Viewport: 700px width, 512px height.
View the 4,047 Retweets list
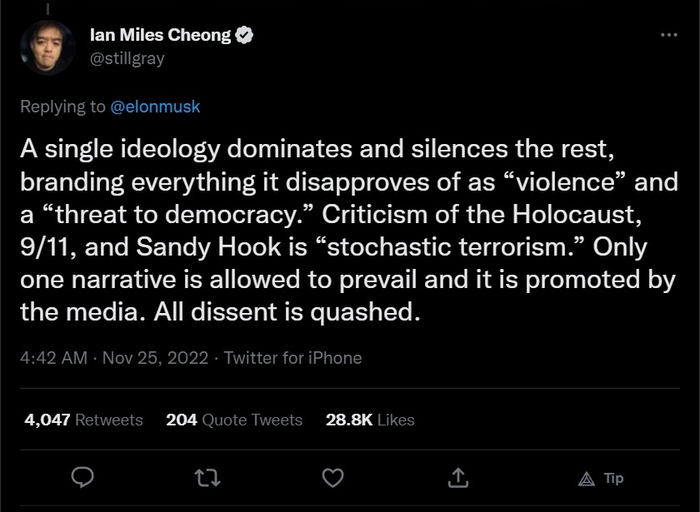tap(84, 420)
